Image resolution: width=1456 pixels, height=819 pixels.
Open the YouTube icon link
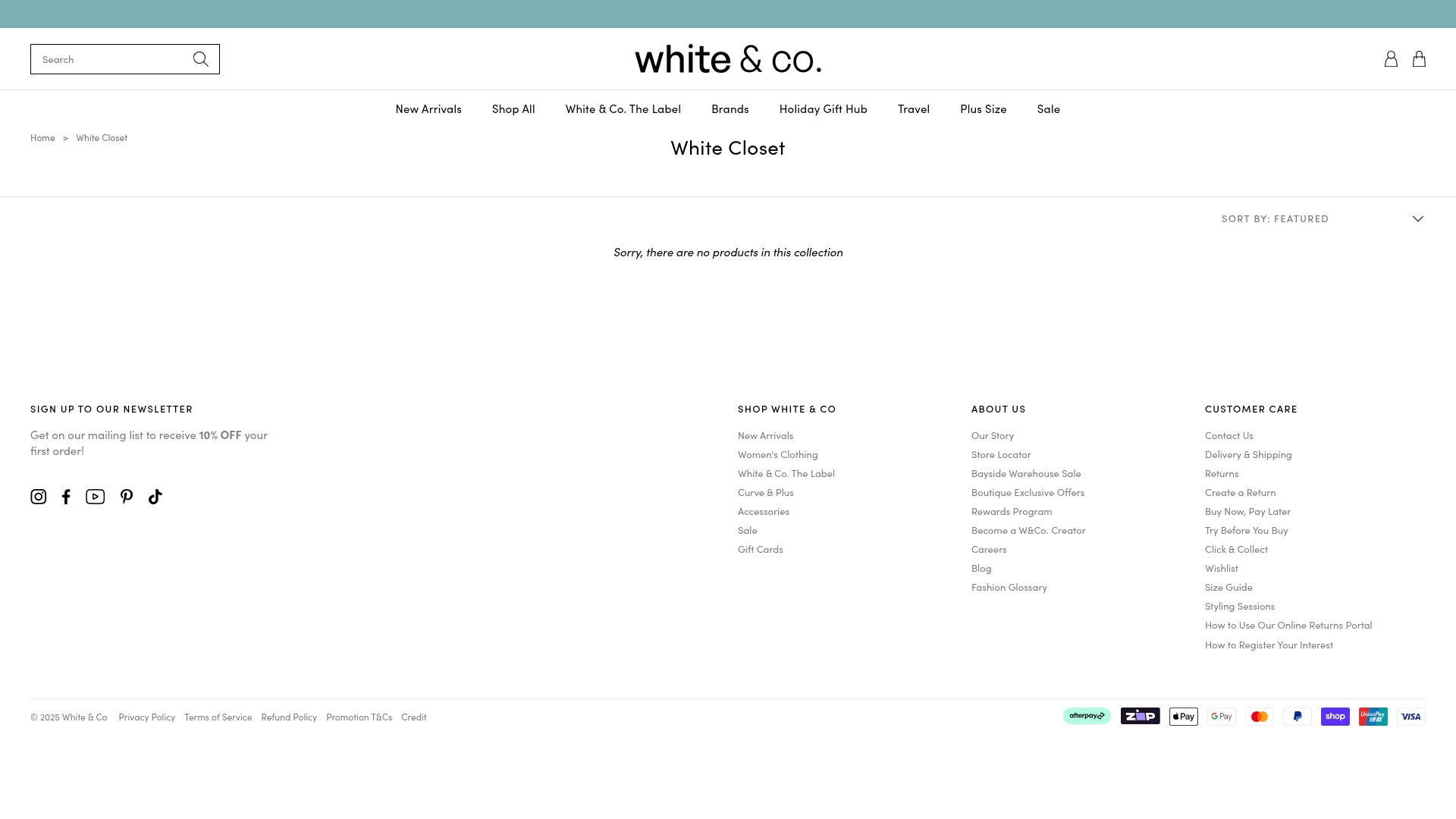(96, 497)
